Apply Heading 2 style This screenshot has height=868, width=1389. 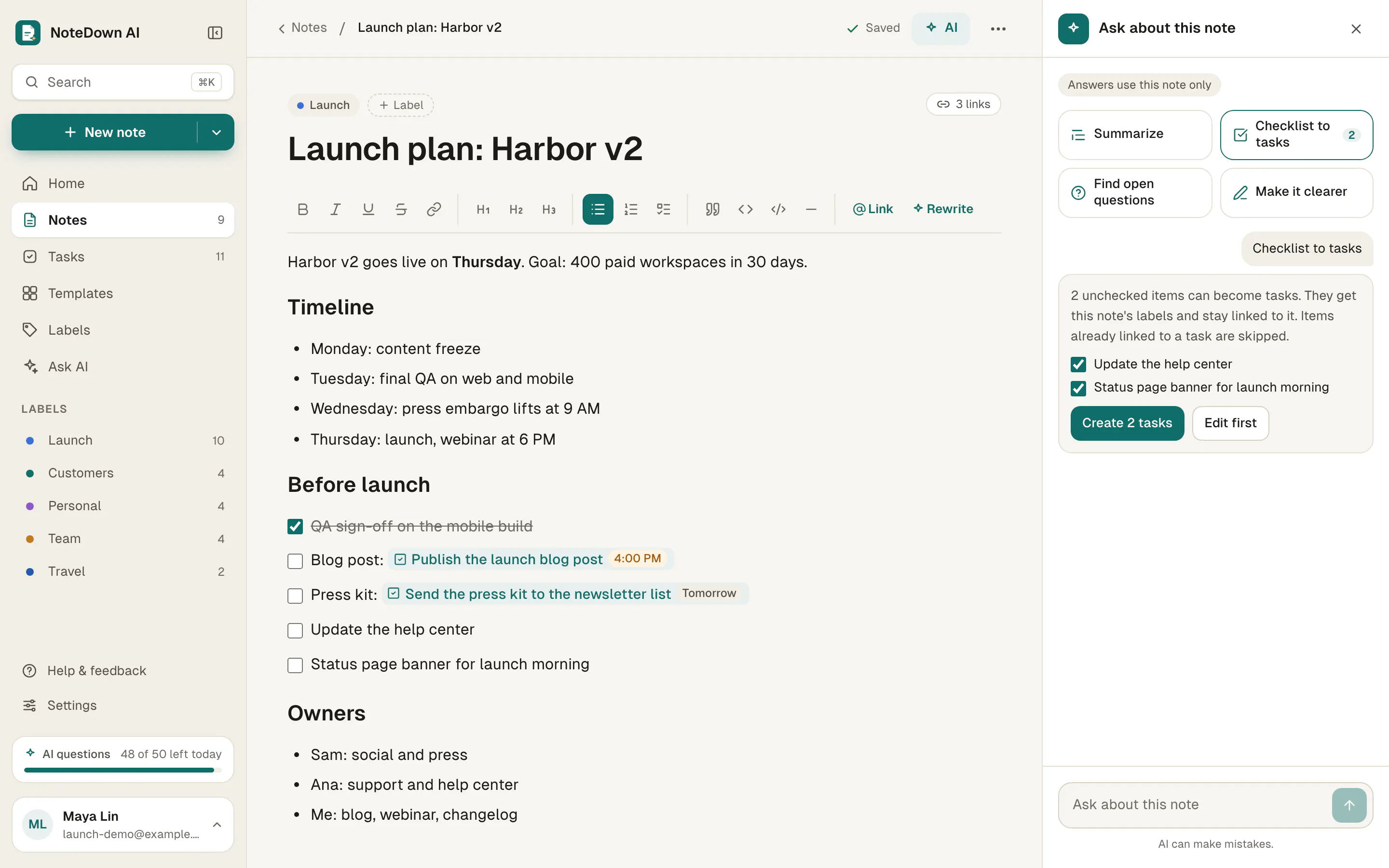pos(516,209)
